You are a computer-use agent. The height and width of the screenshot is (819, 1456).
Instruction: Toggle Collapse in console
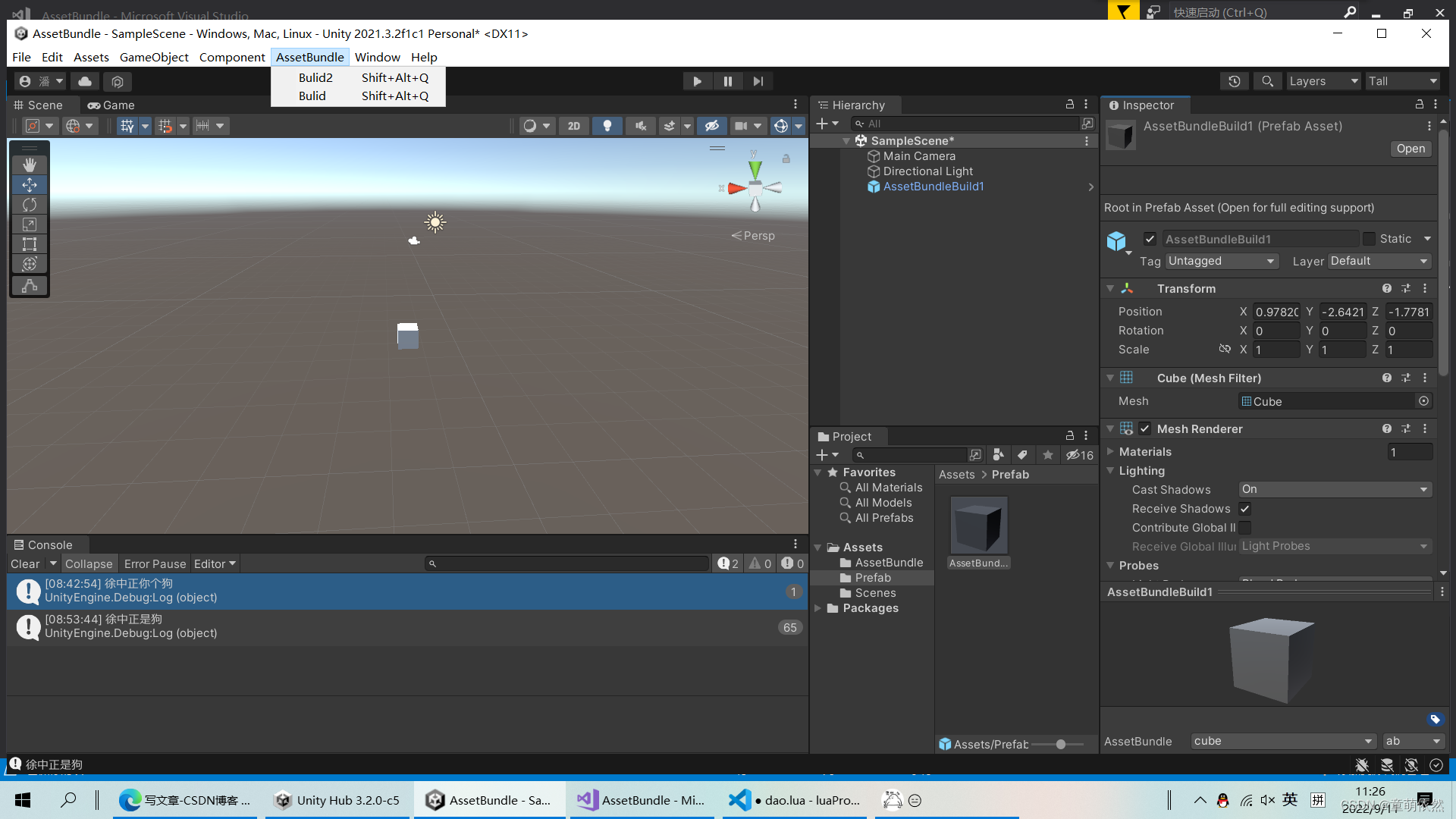point(89,564)
